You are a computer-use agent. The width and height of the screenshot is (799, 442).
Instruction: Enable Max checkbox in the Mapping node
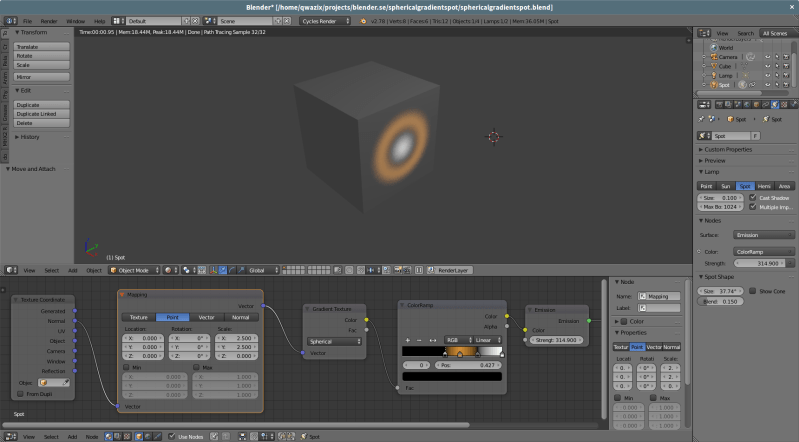(196, 367)
